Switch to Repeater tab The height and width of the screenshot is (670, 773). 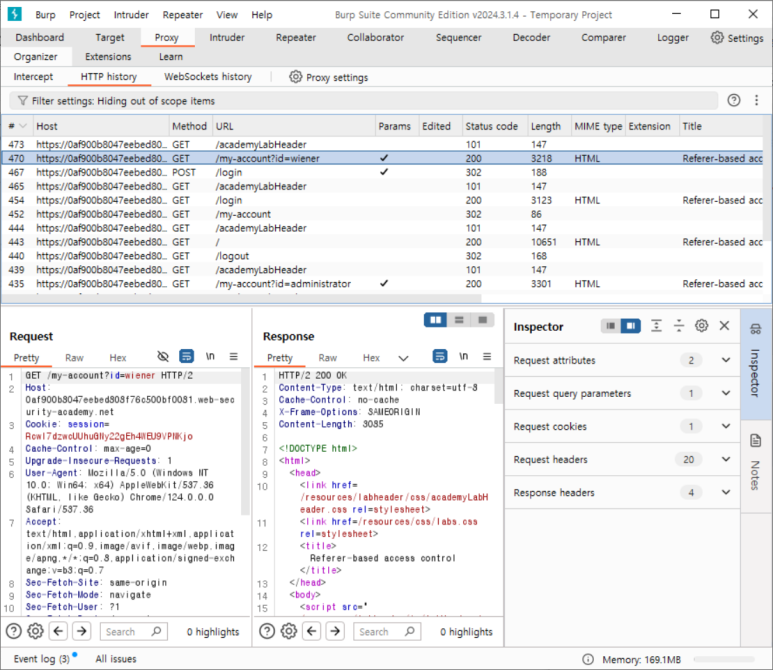click(295, 37)
